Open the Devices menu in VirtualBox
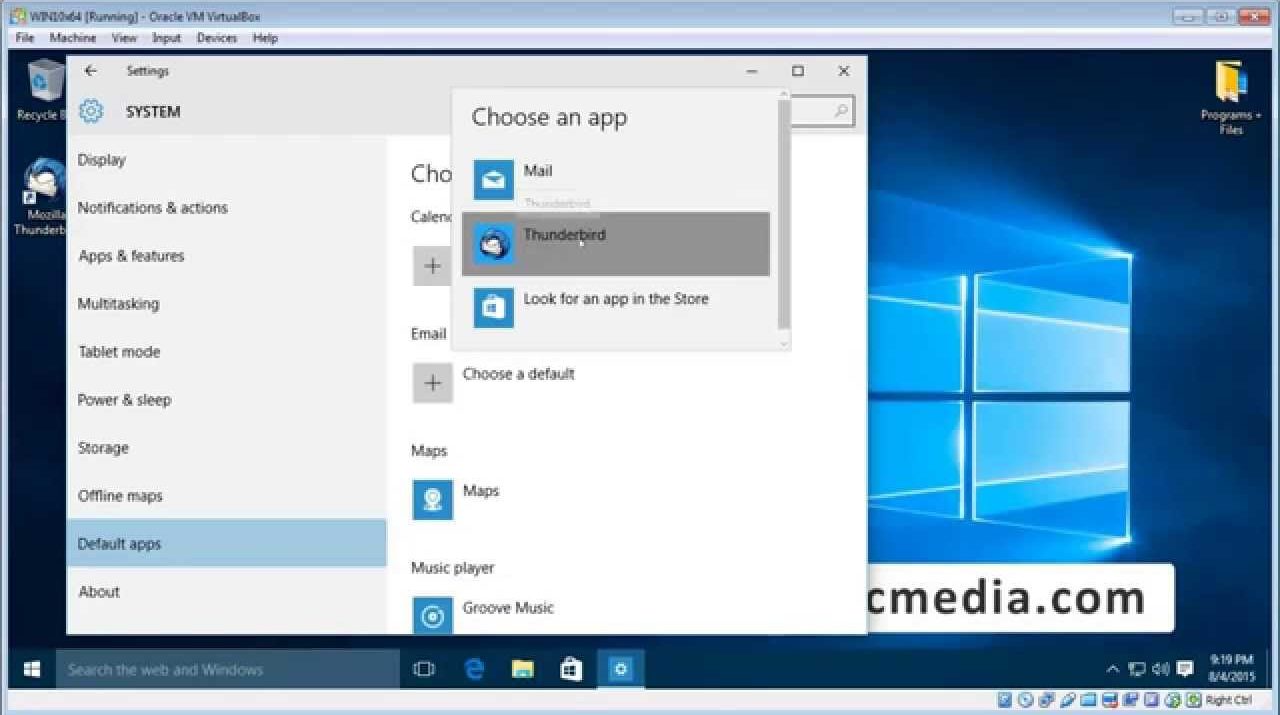Screen dimensions: 1280x715 pos(216,38)
